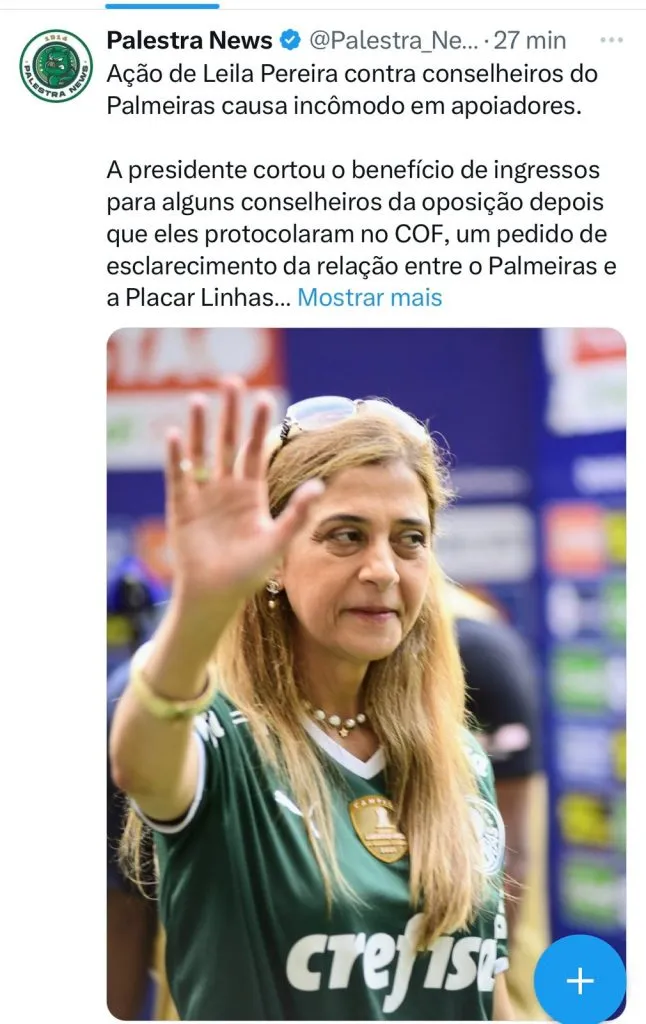Tap the blue compose plus button
646x1024 pixels.
point(580,980)
